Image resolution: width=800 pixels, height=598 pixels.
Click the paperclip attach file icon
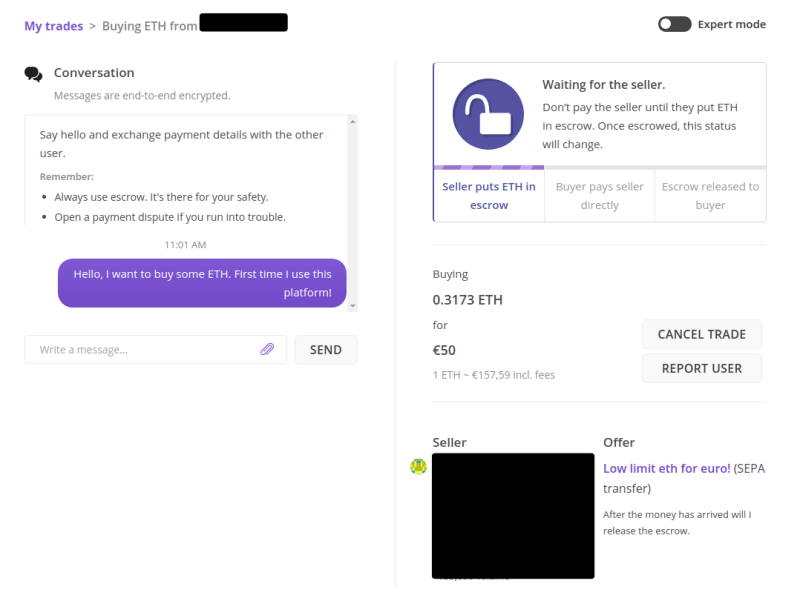coord(267,350)
